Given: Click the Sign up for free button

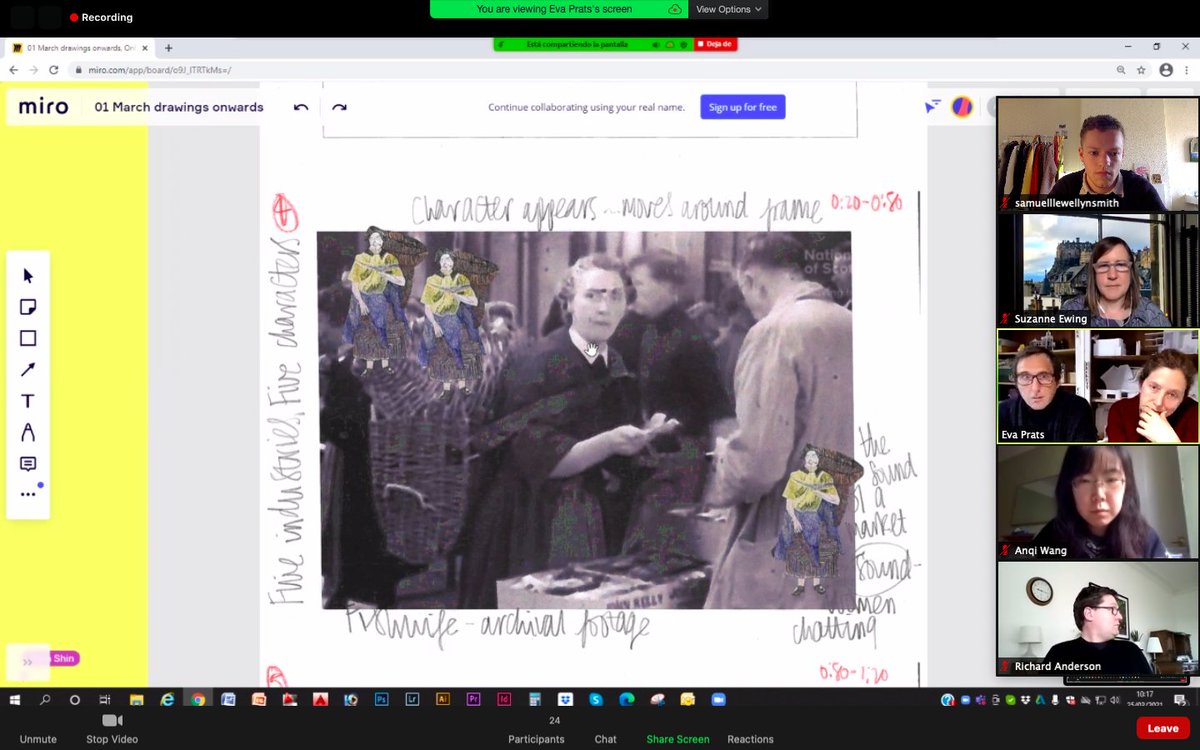Looking at the screenshot, I should pyautogui.click(x=743, y=107).
